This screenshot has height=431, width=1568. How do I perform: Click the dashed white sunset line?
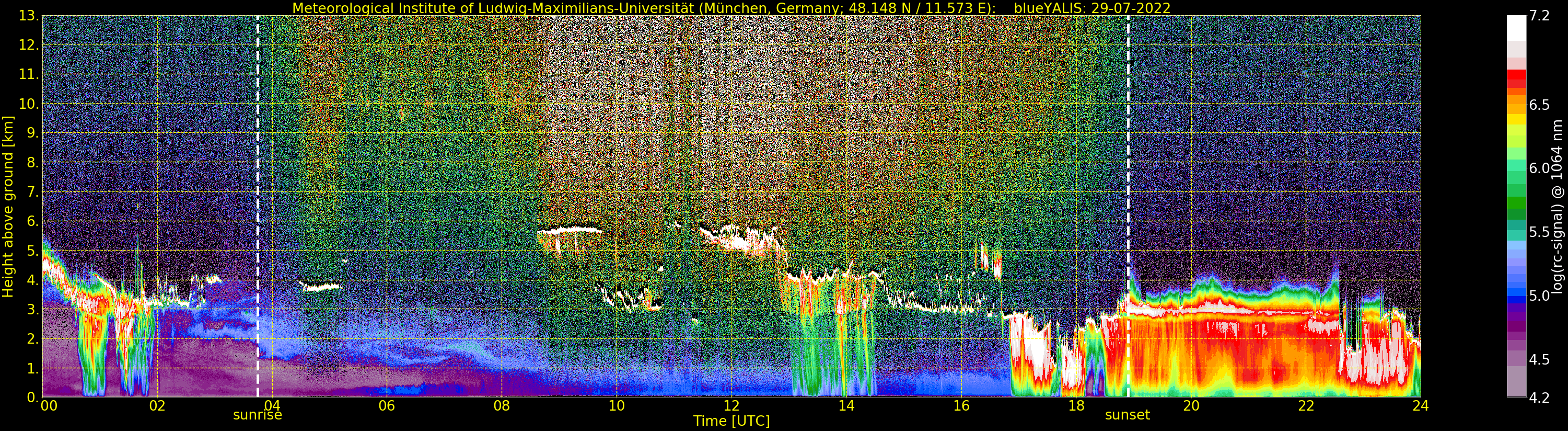[x=1128, y=206]
